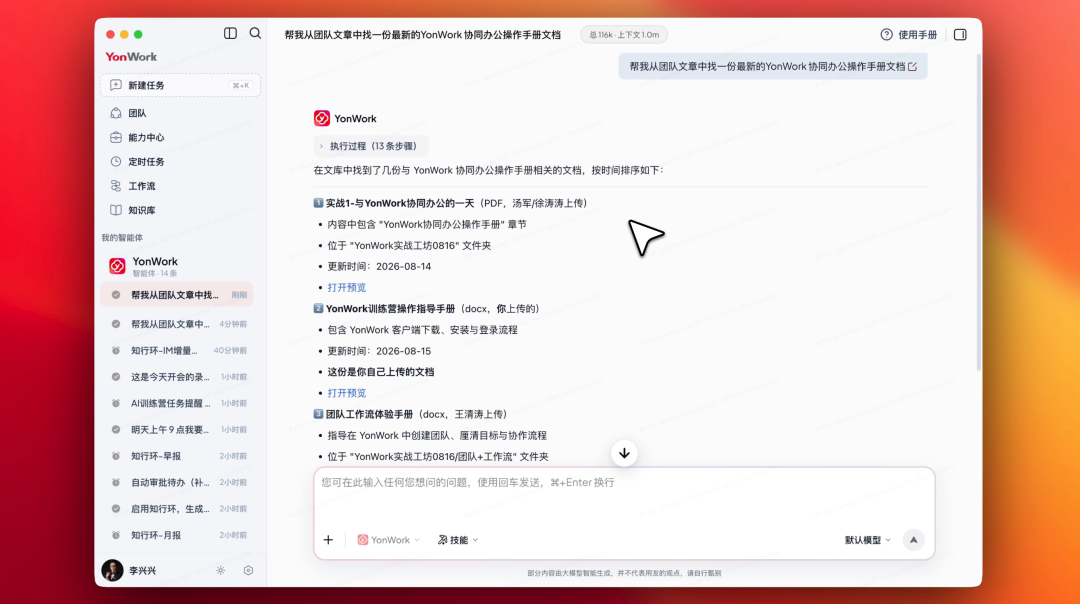Toggle the left sidebar panel icon
Image resolution: width=1080 pixels, height=604 pixels.
[230, 33]
